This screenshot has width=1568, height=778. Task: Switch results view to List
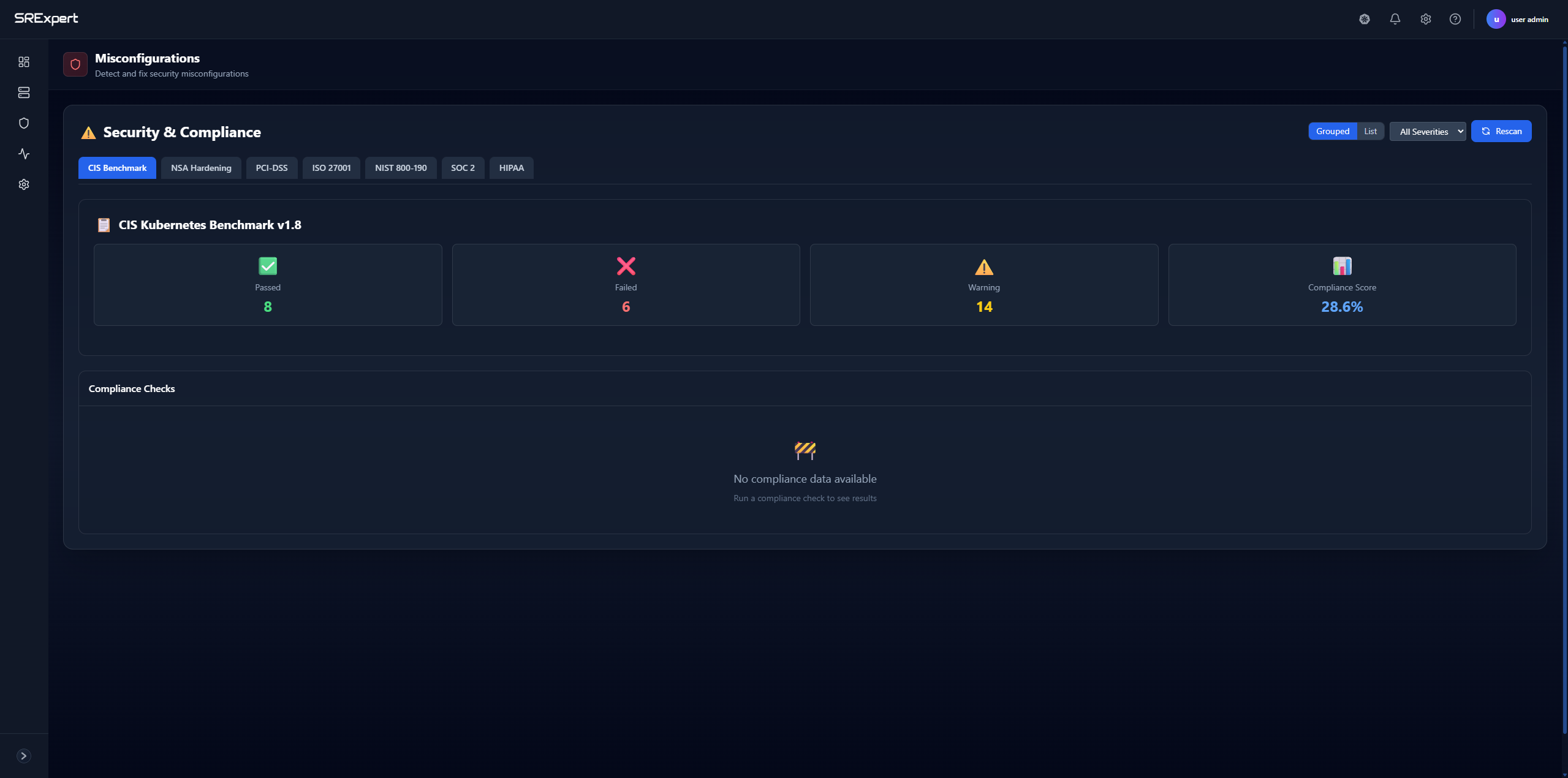pyautogui.click(x=1370, y=130)
